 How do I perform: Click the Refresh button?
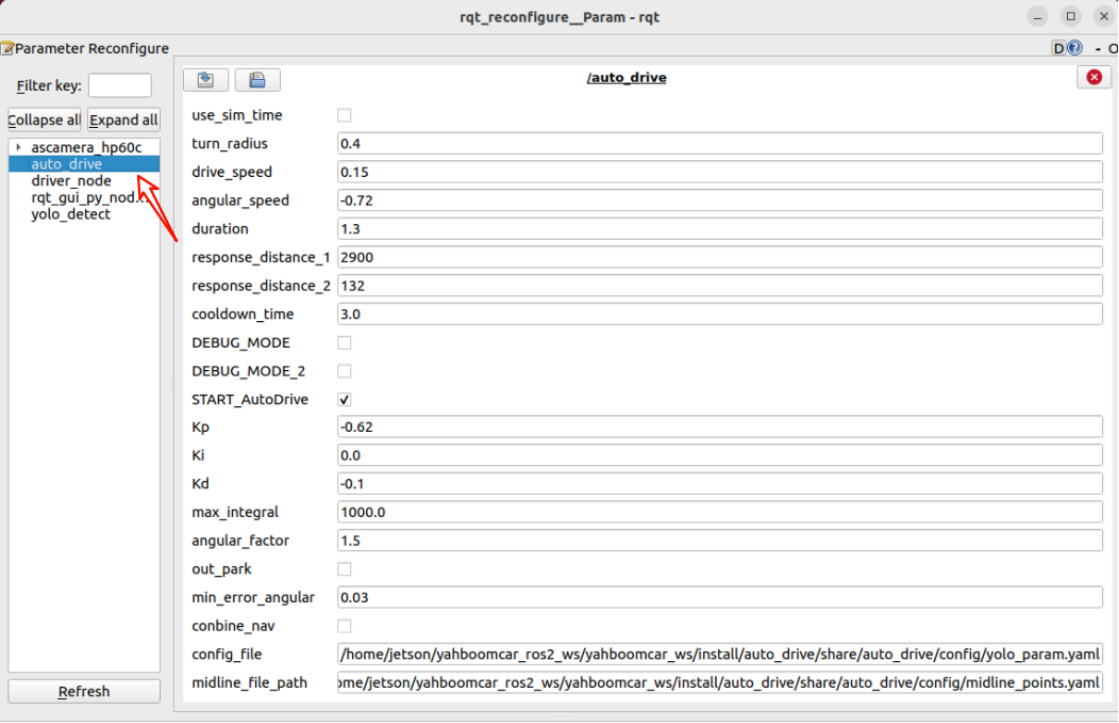pos(84,691)
